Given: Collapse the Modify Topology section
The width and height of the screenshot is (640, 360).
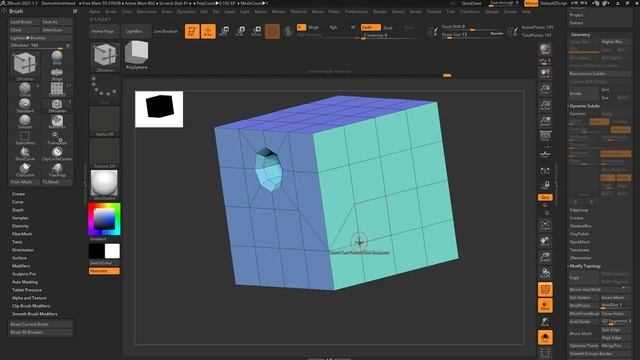Looking at the screenshot, I should point(584,266).
